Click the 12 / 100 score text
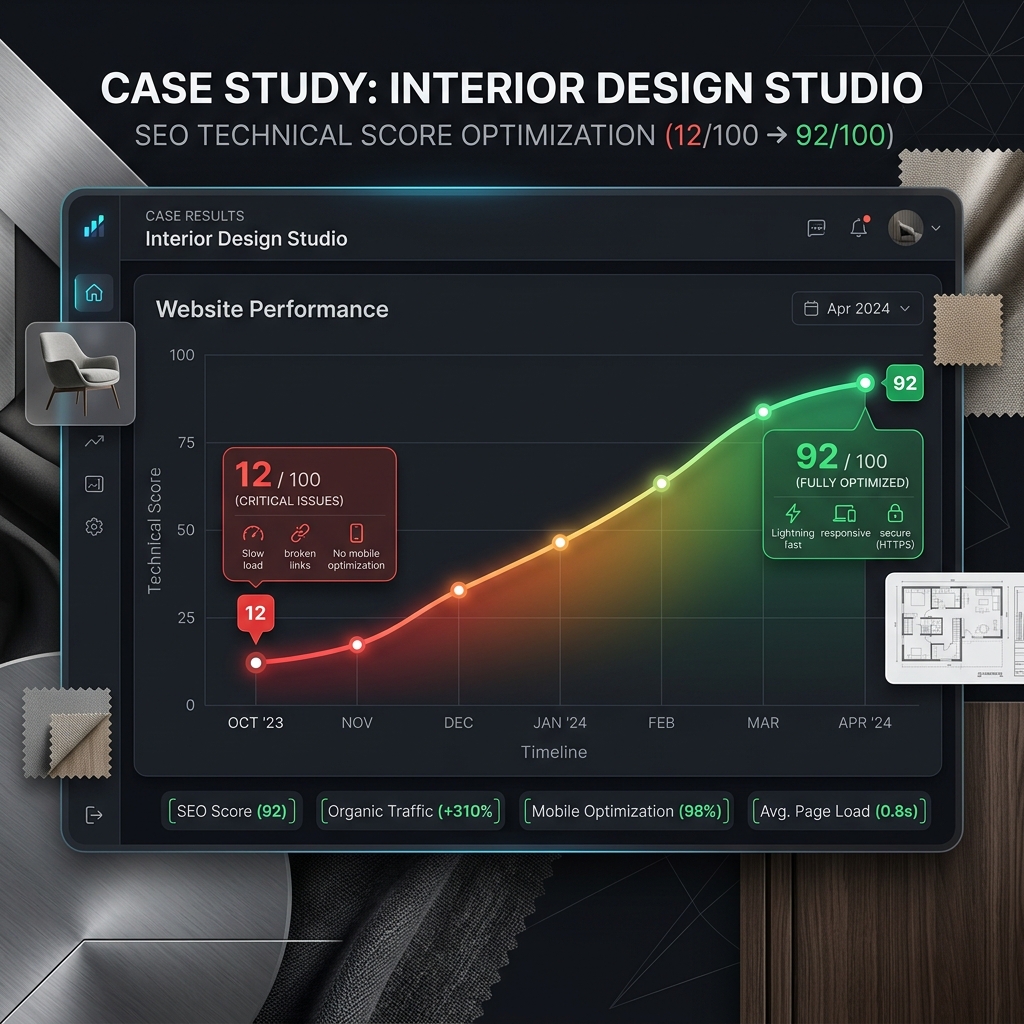Image resolution: width=1024 pixels, height=1024 pixels. click(278, 475)
